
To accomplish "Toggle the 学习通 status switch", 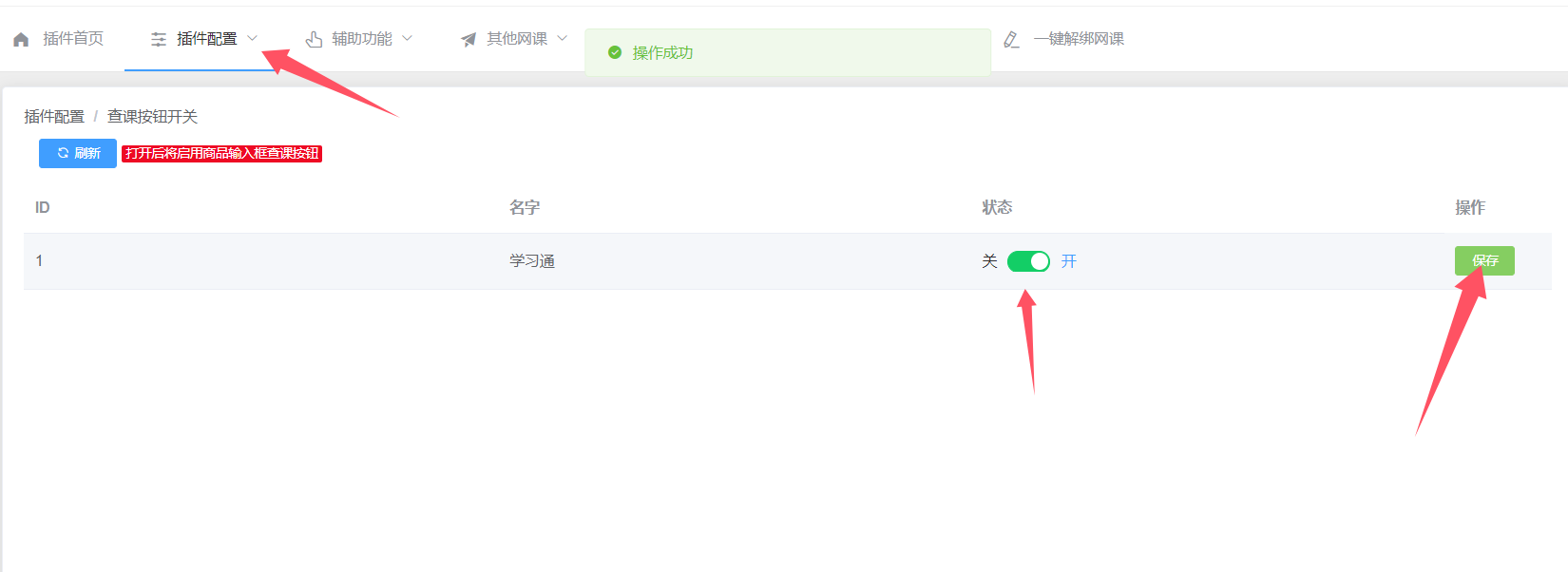I will pos(1028,261).
